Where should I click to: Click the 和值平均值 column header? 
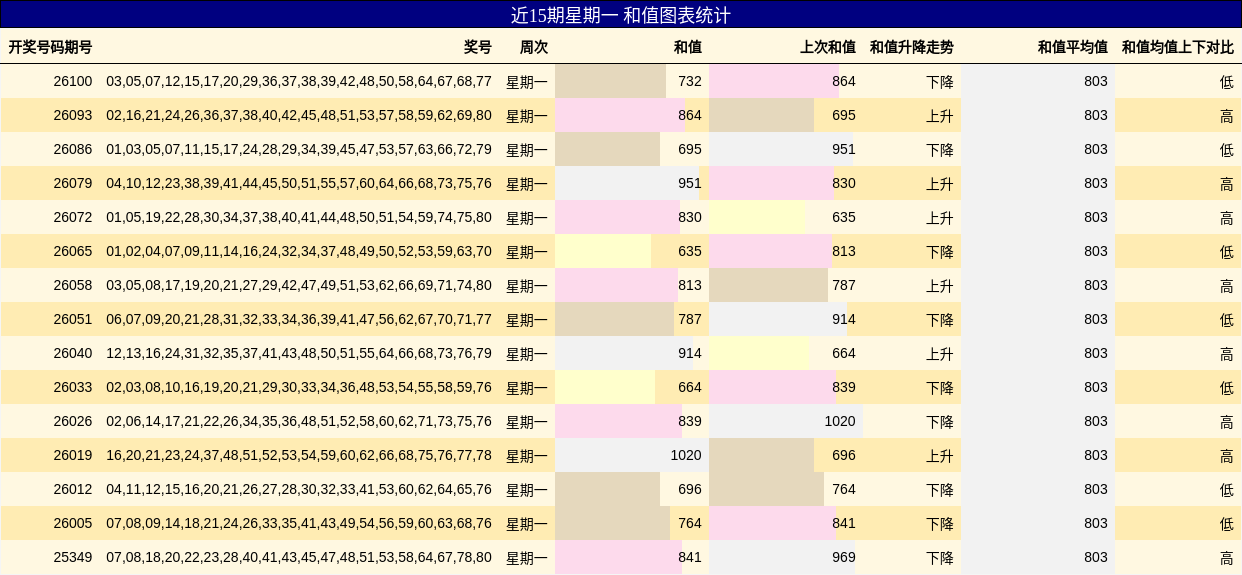coord(1073,47)
